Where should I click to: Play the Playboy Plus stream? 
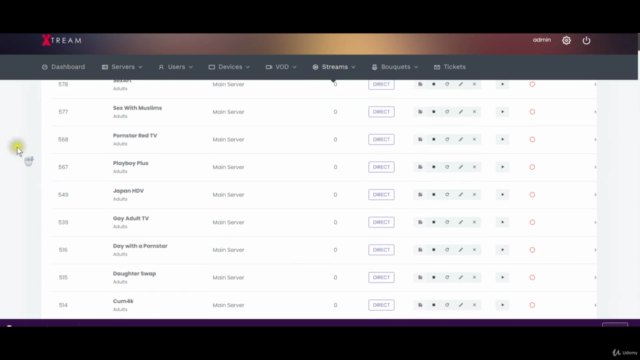(x=502, y=167)
